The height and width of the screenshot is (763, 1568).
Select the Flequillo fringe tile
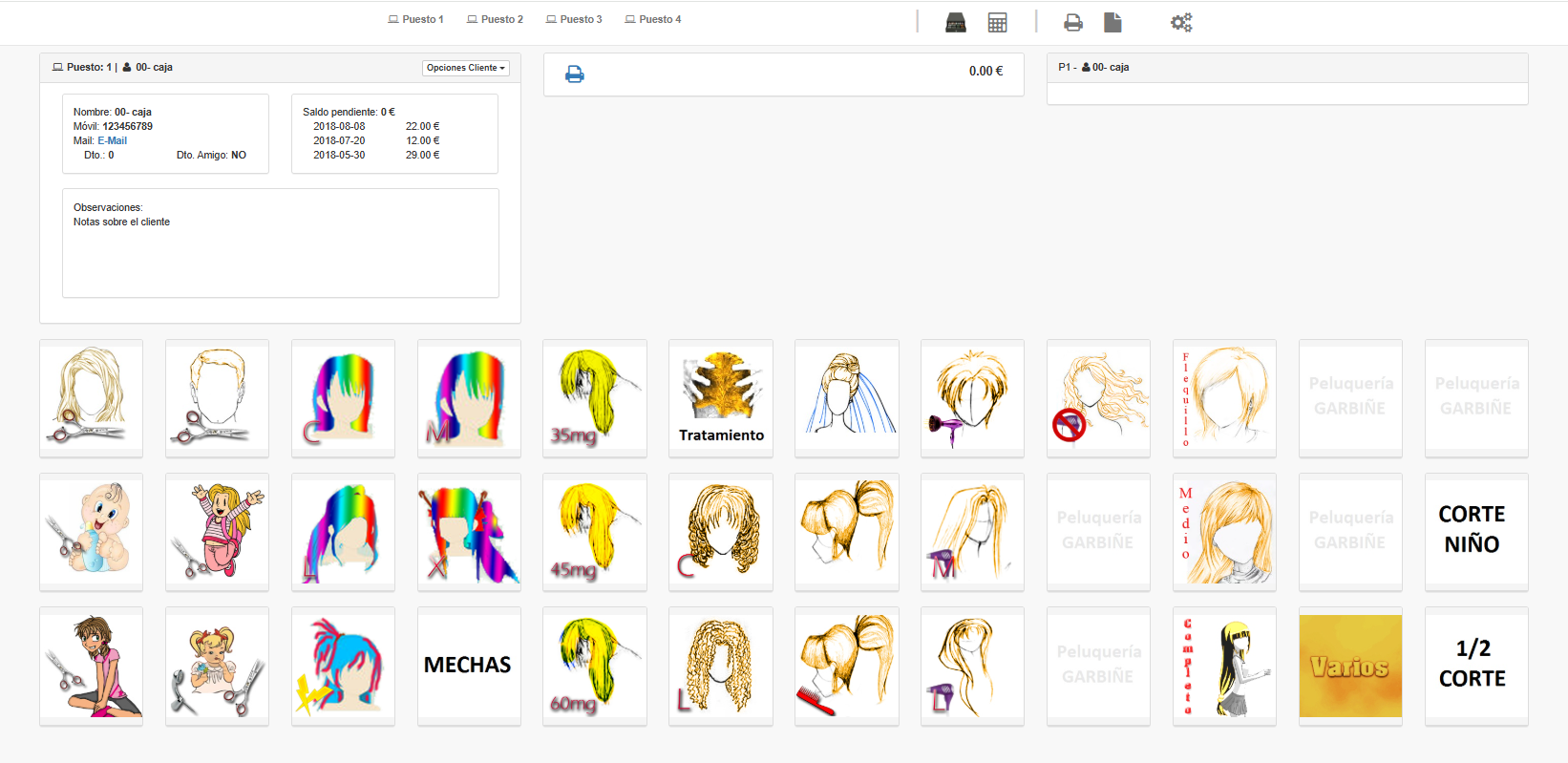(x=1224, y=398)
